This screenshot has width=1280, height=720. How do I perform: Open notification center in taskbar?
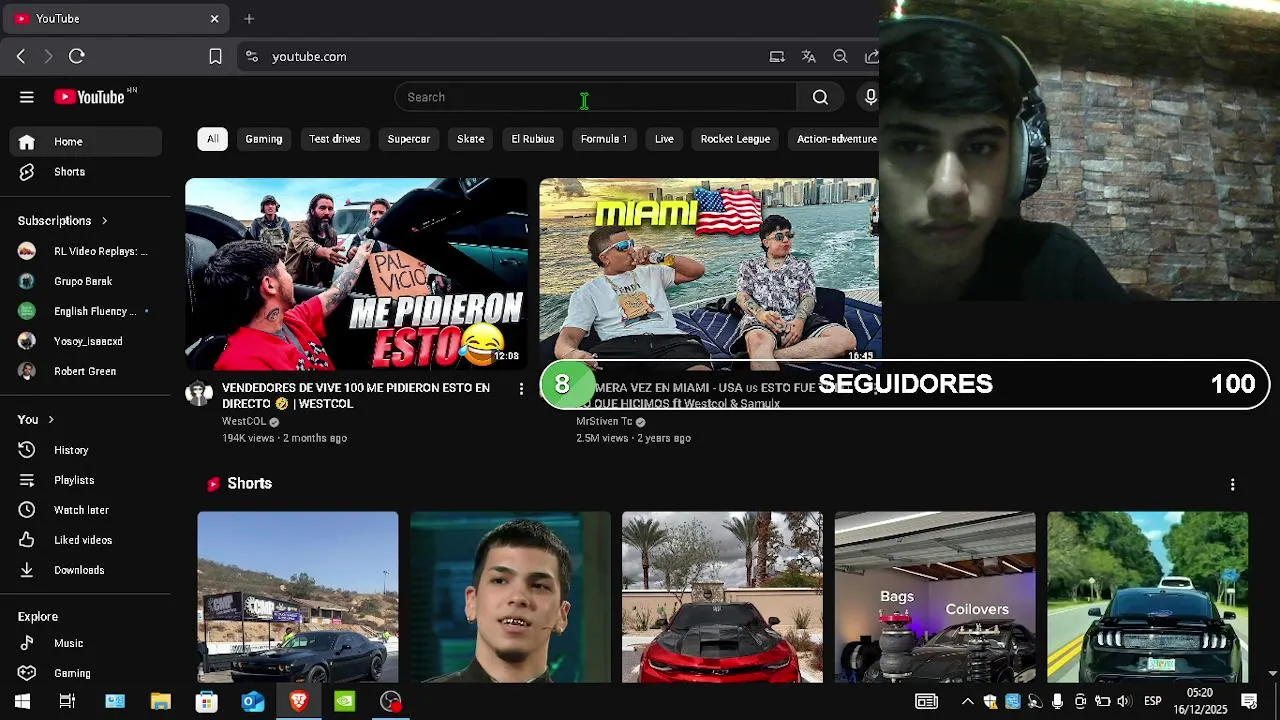[x=1249, y=701]
